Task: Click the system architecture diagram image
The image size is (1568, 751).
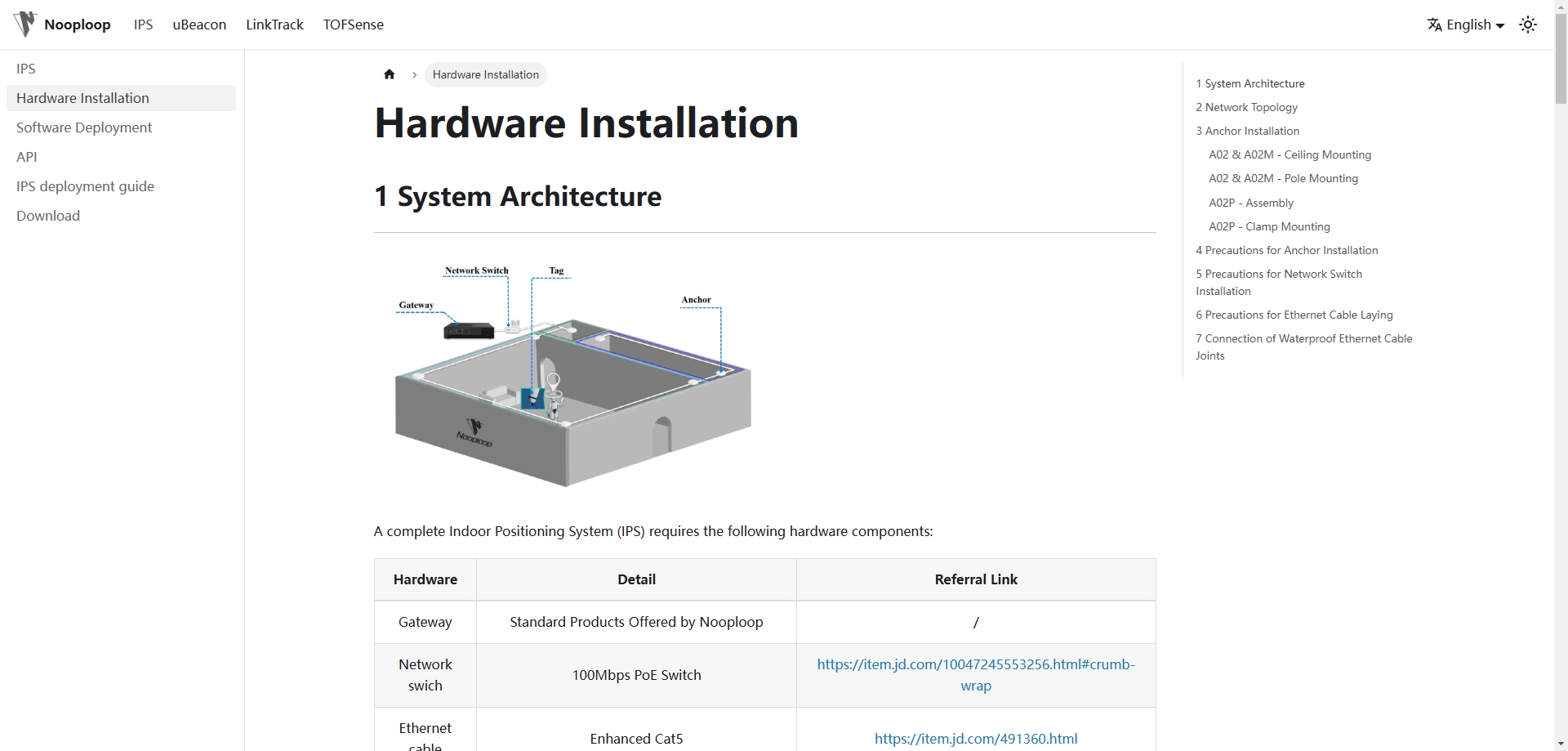Action: point(573,375)
